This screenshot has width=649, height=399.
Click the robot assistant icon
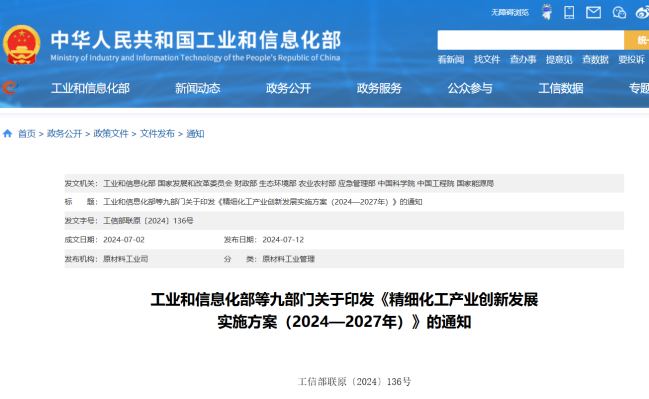[x=547, y=12]
